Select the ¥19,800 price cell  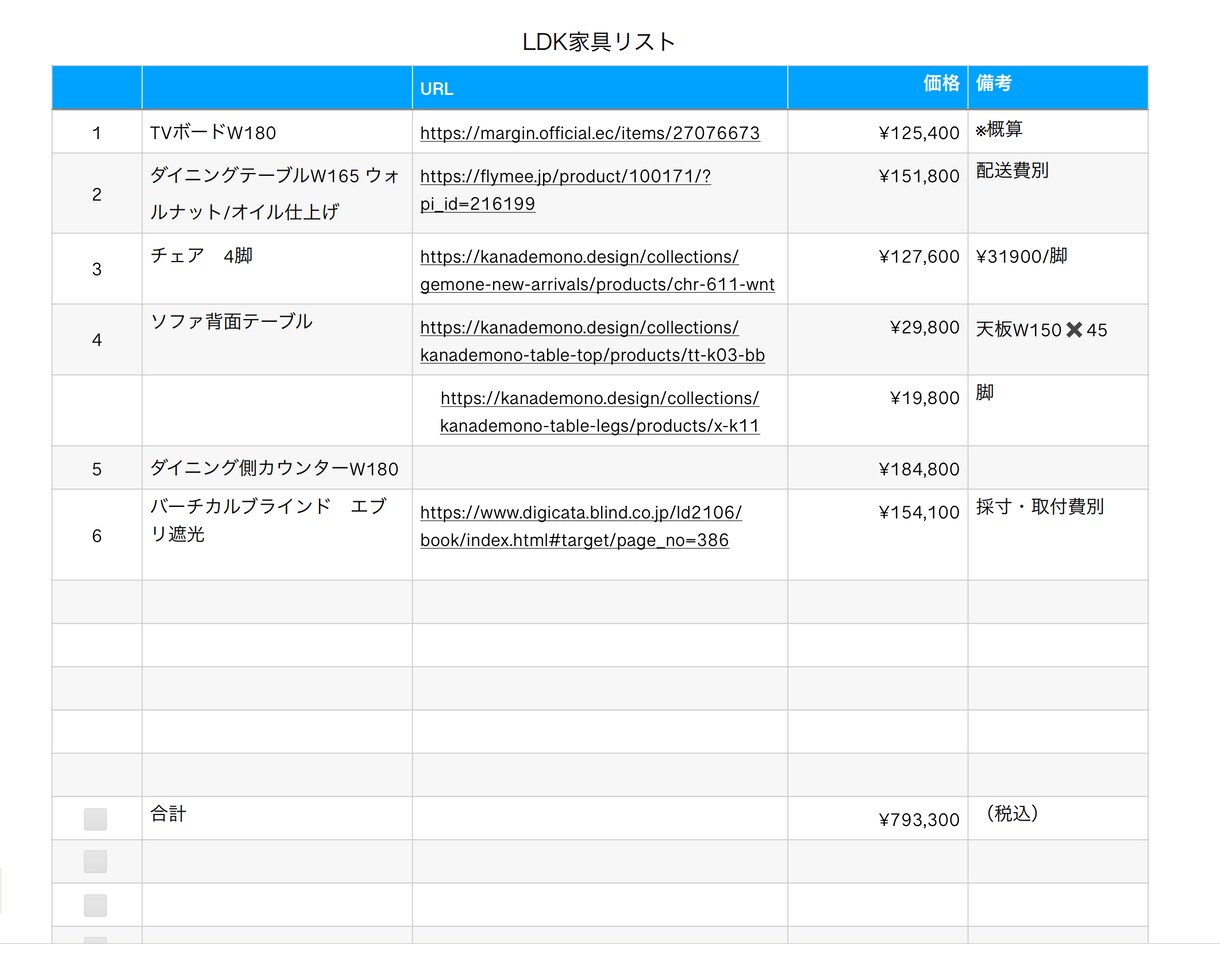point(878,411)
